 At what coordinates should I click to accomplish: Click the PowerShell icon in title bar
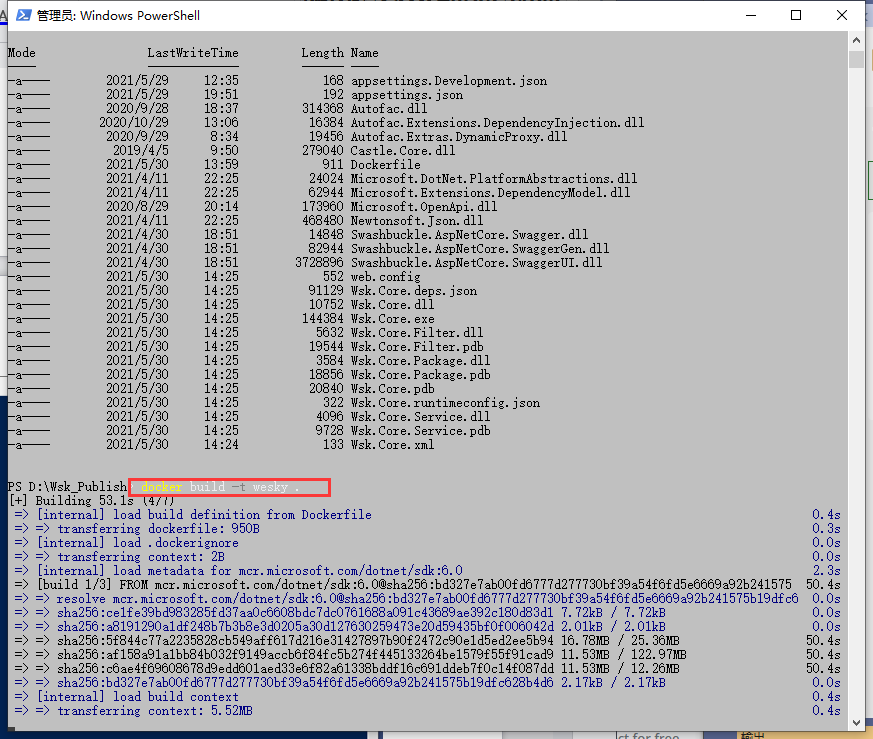pyautogui.click(x=23, y=15)
